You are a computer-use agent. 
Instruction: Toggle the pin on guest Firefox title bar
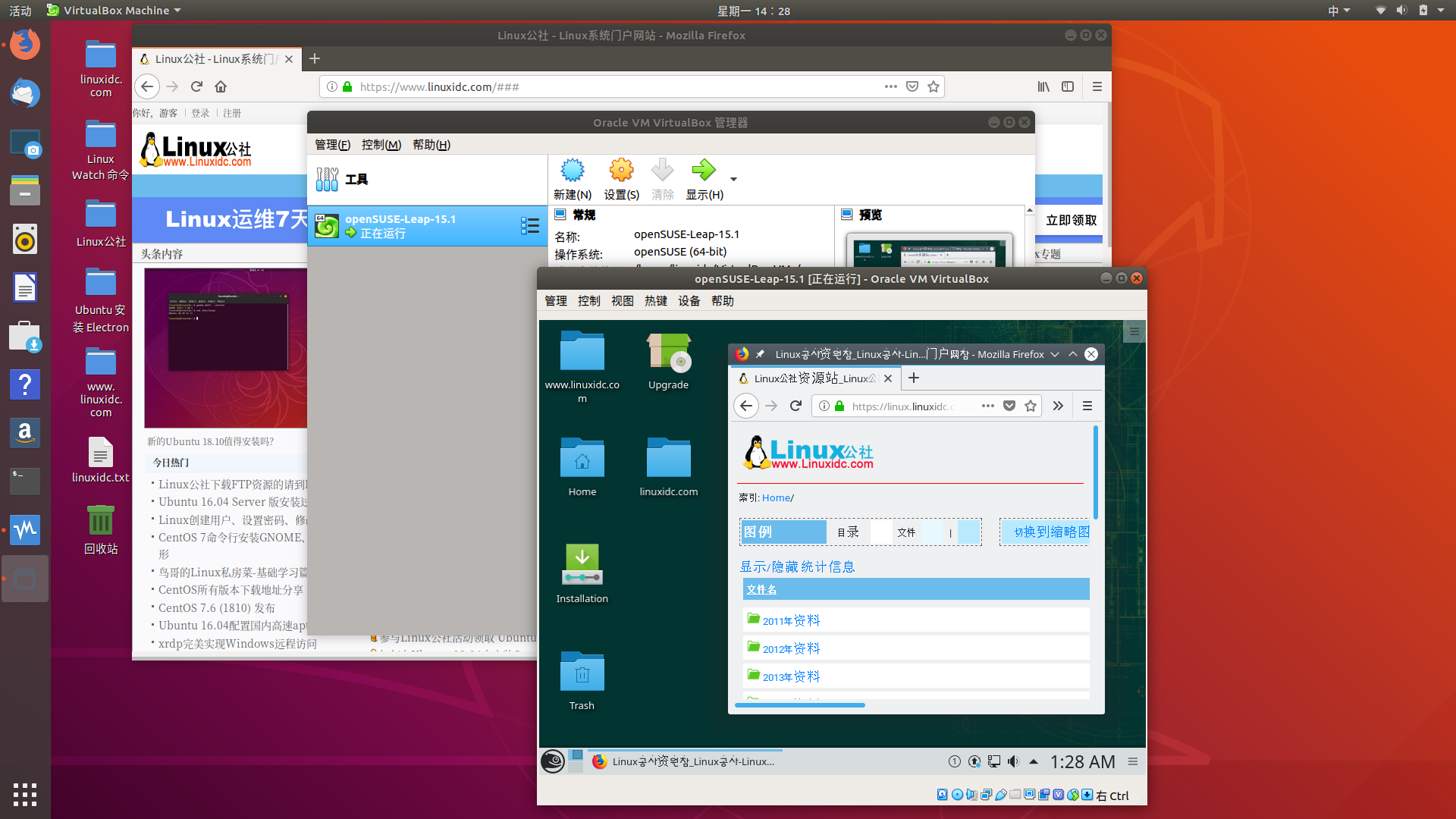coord(760,354)
